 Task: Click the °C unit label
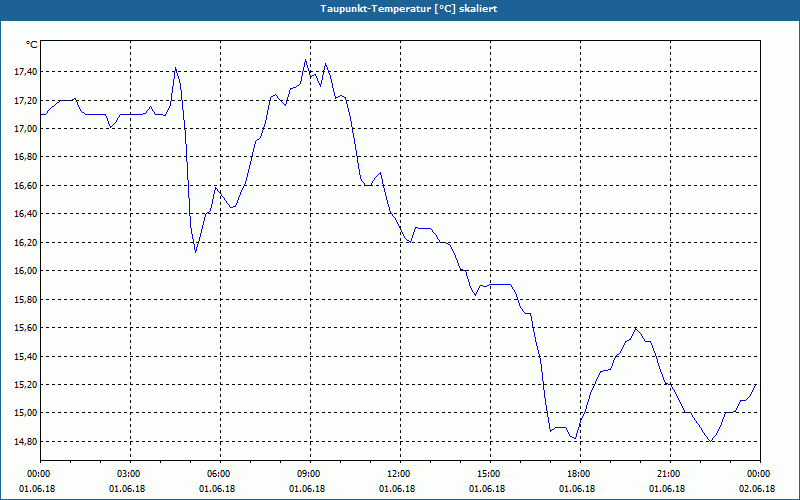coord(32,45)
